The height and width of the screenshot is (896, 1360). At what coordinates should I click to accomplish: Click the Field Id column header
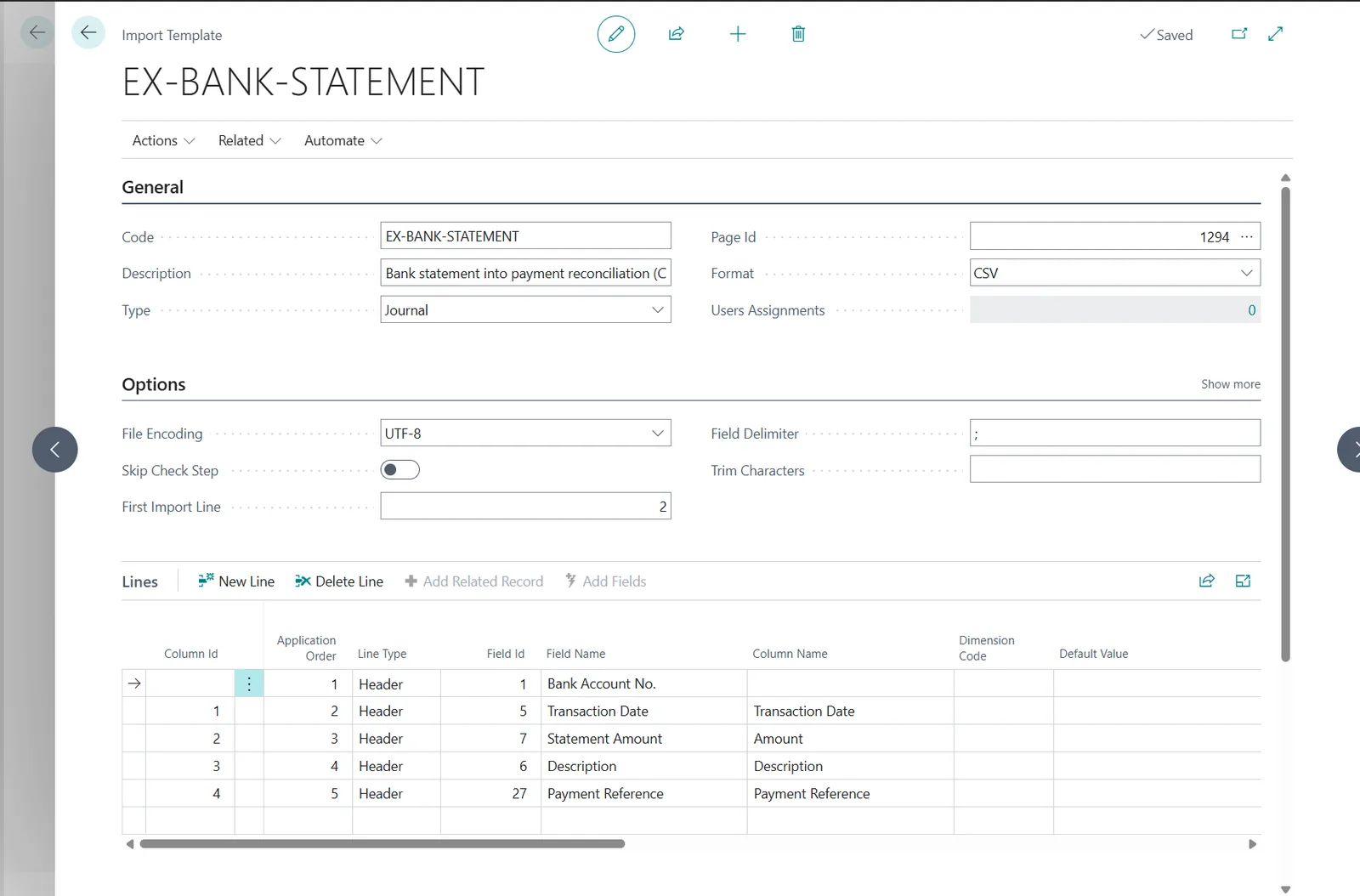pyautogui.click(x=505, y=654)
